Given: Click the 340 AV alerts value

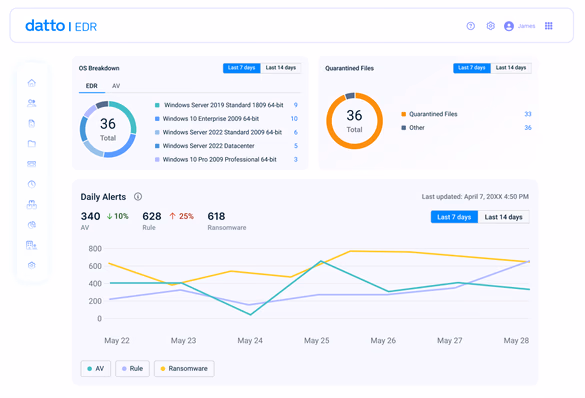Looking at the screenshot, I should click(90, 216).
